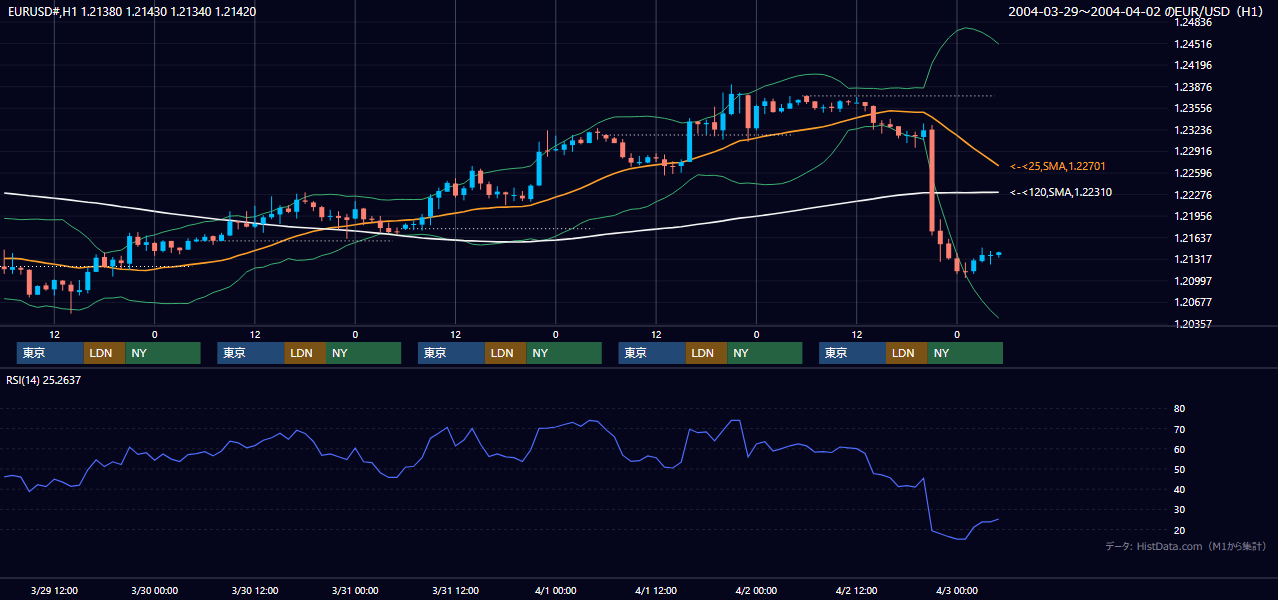Screen dimensions: 1278x600
Task: Select the NY session block for 4/1
Action: pyautogui.click(x=764, y=353)
